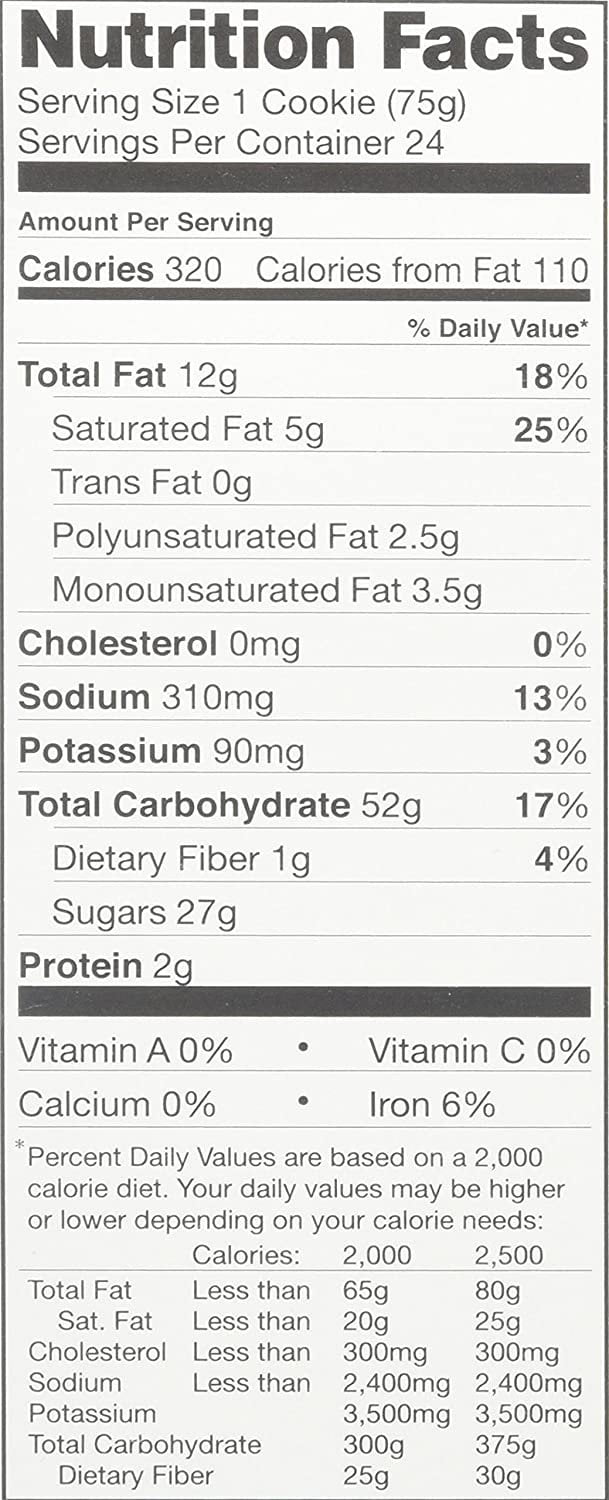
Task: Select Total Carbohydrate 52g row
Action: tap(304, 805)
